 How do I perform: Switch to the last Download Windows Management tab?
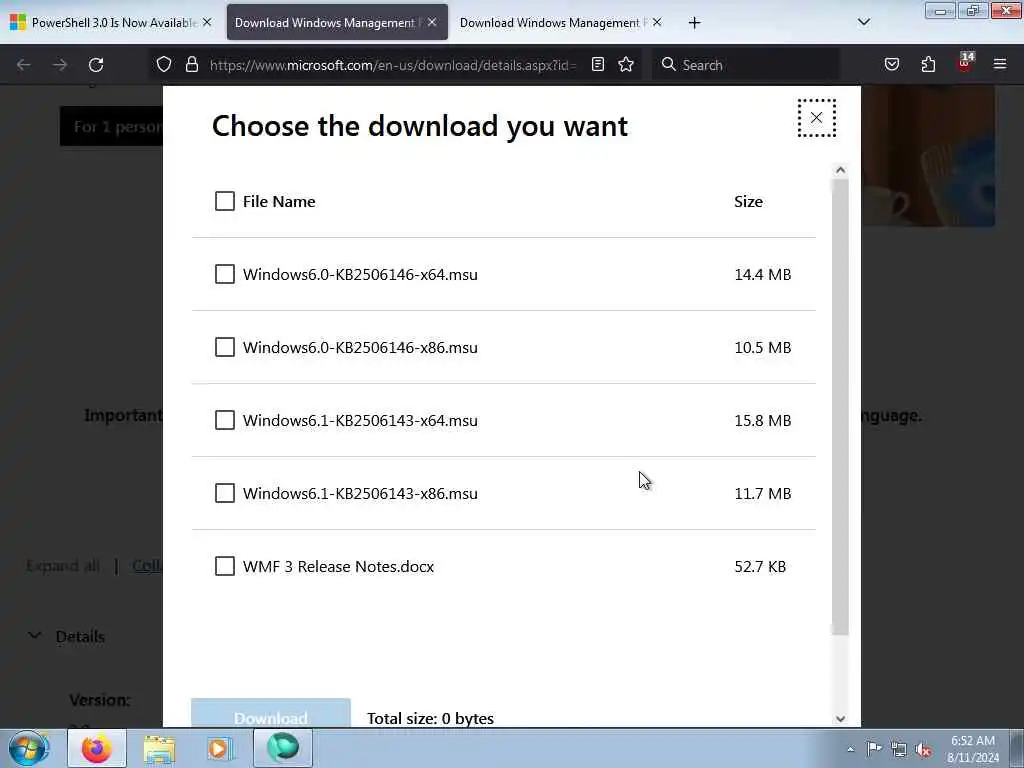pos(560,22)
